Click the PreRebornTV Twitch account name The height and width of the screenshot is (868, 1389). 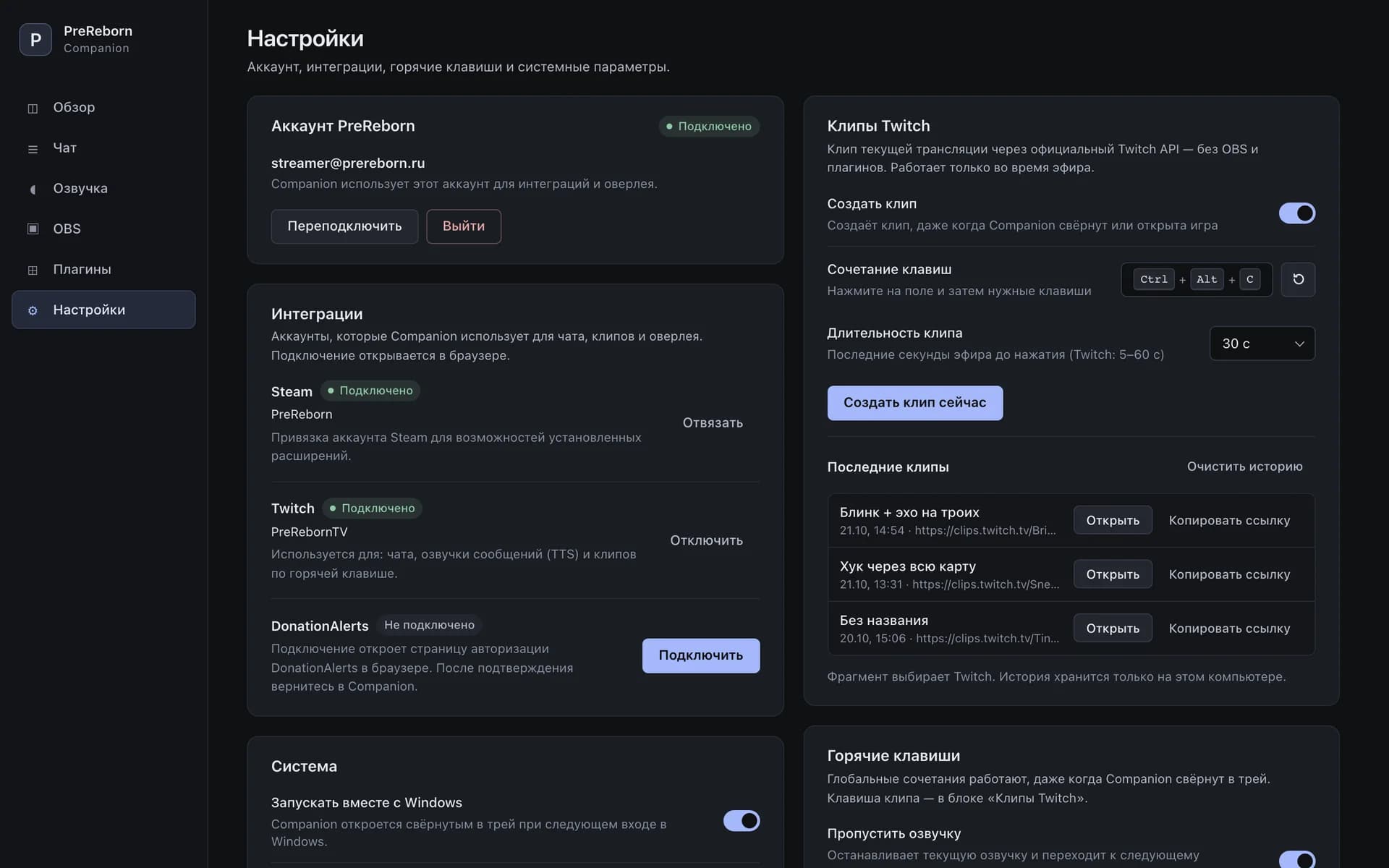pyautogui.click(x=310, y=532)
